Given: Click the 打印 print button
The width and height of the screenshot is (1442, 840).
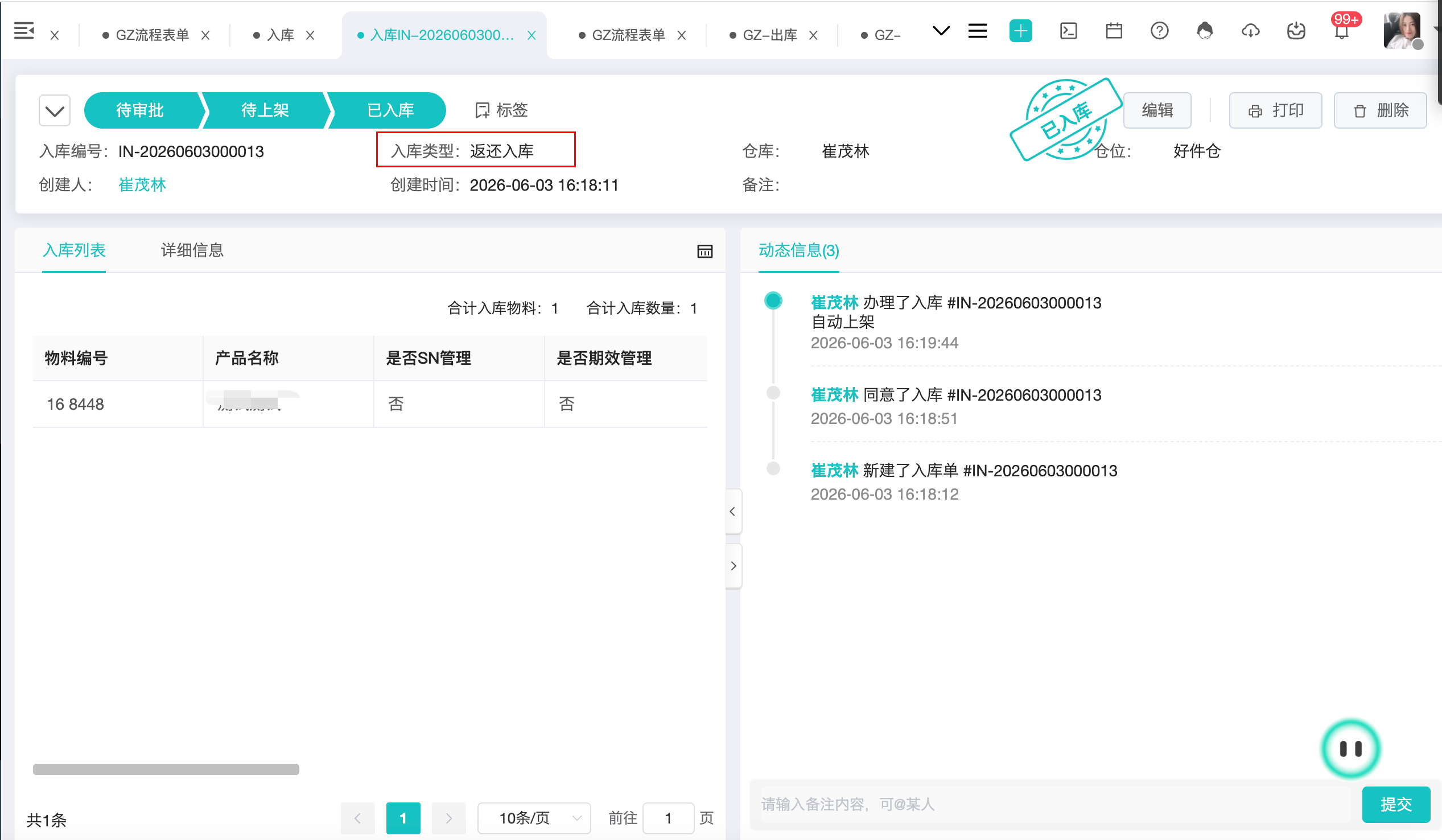Looking at the screenshot, I should 1275,110.
